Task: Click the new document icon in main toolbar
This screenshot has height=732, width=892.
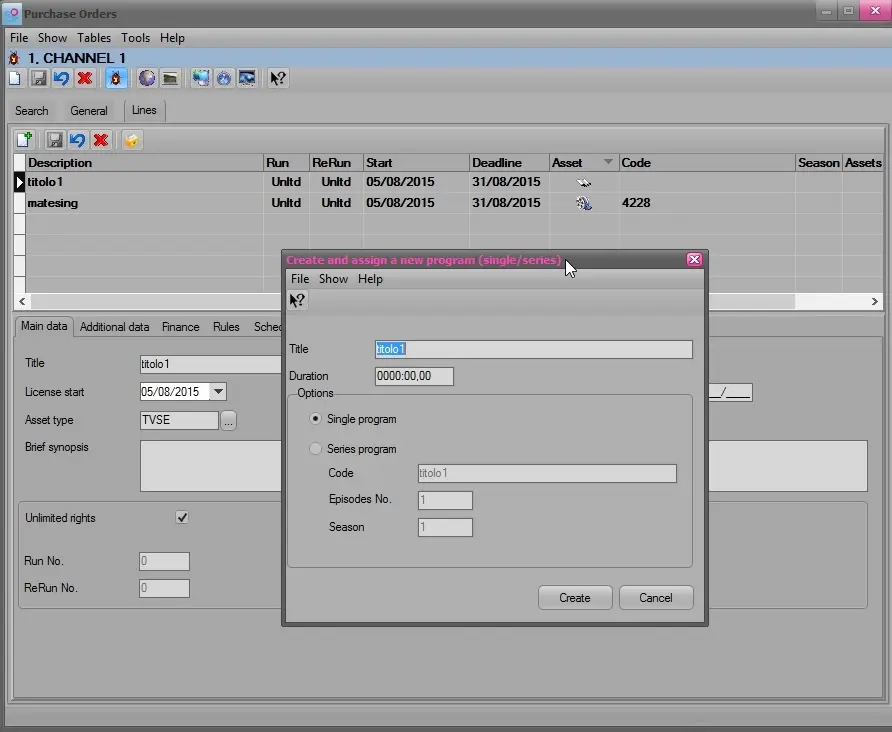Action: coord(15,78)
